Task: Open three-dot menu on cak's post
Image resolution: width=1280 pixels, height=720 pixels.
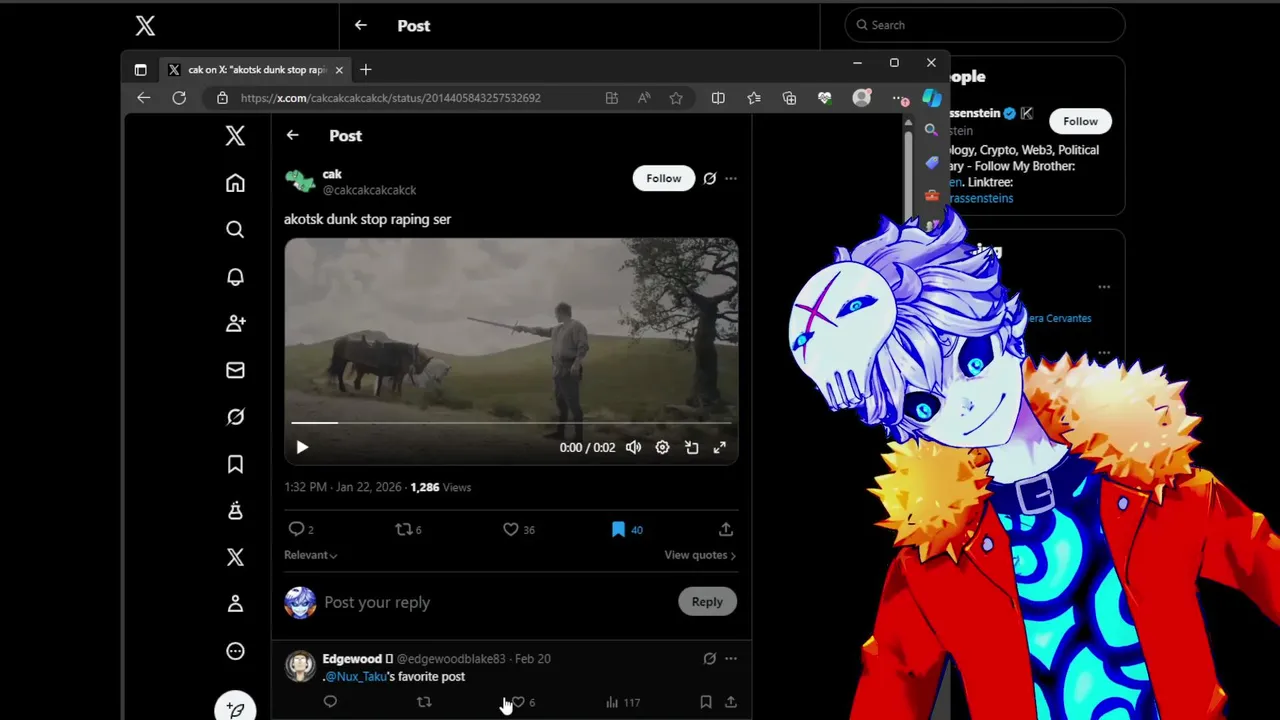Action: [731, 178]
